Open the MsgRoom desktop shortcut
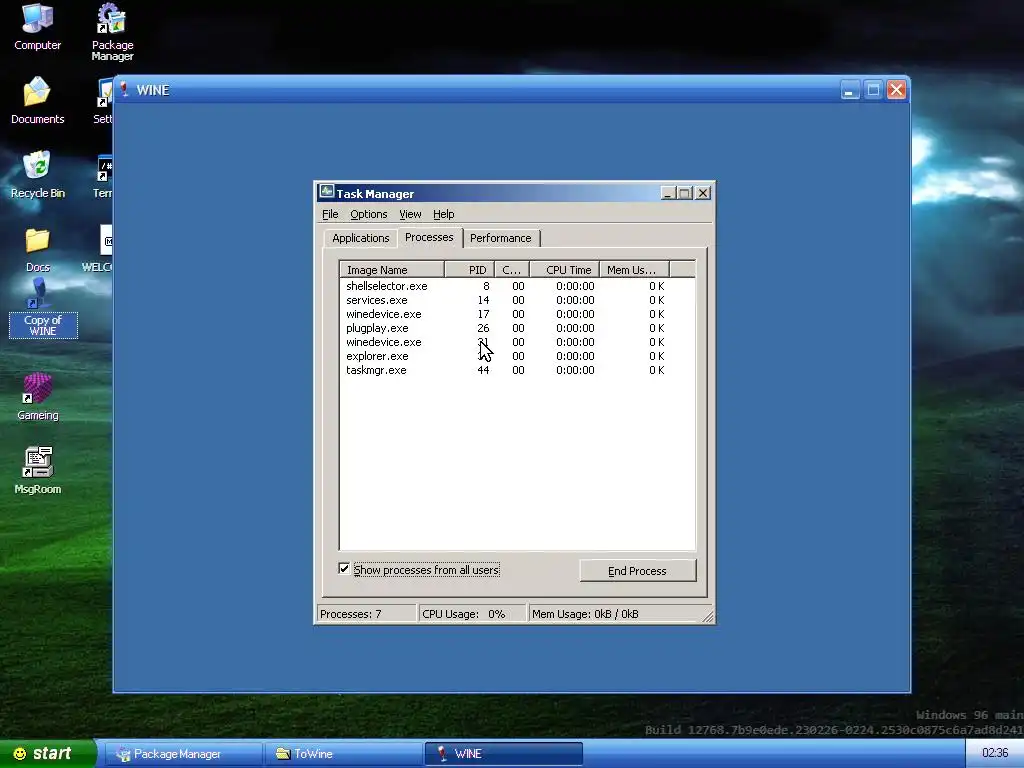Image resolution: width=1024 pixels, height=768 pixels. point(37,470)
